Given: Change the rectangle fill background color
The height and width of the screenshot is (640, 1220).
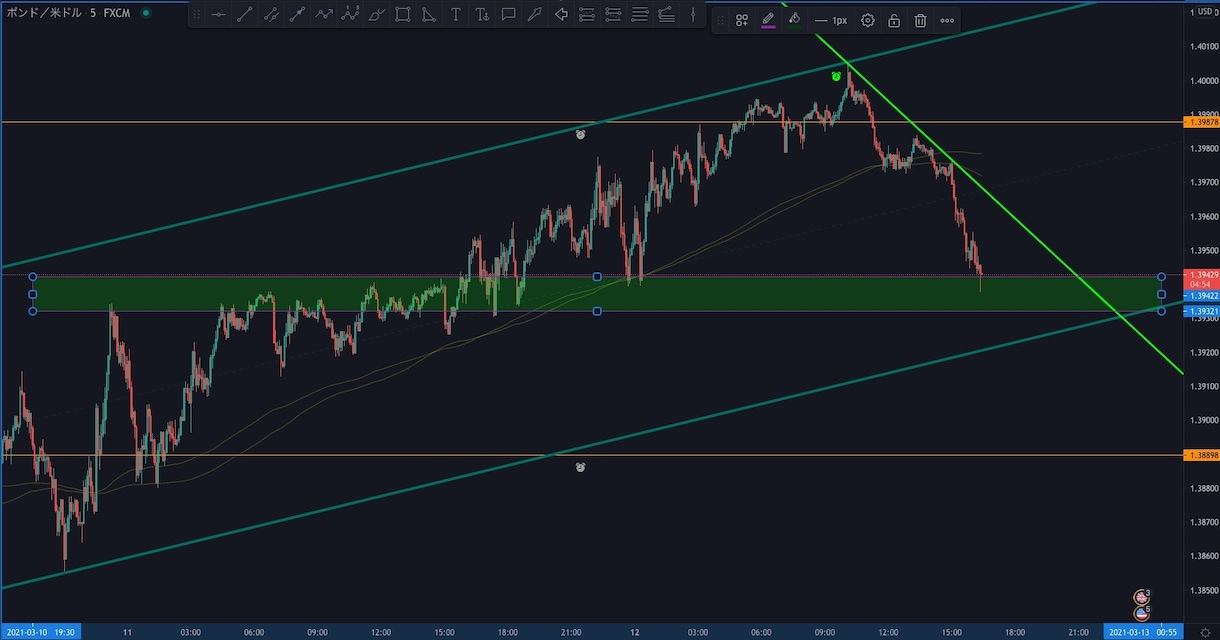Looking at the screenshot, I should pos(794,20).
